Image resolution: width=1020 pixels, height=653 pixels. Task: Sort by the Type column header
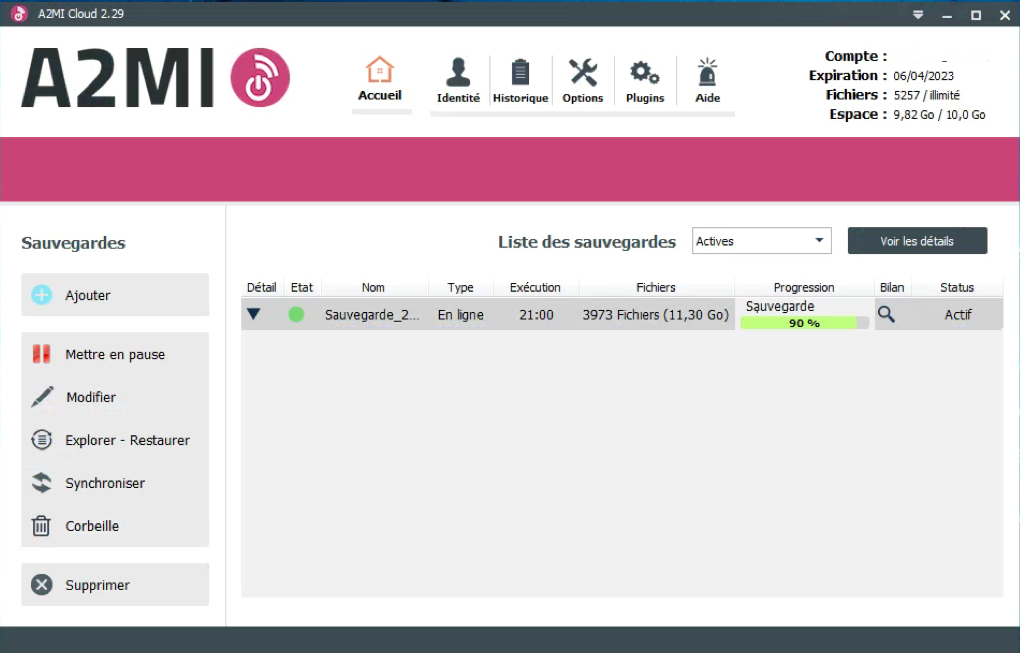pyautogui.click(x=461, y=287)
